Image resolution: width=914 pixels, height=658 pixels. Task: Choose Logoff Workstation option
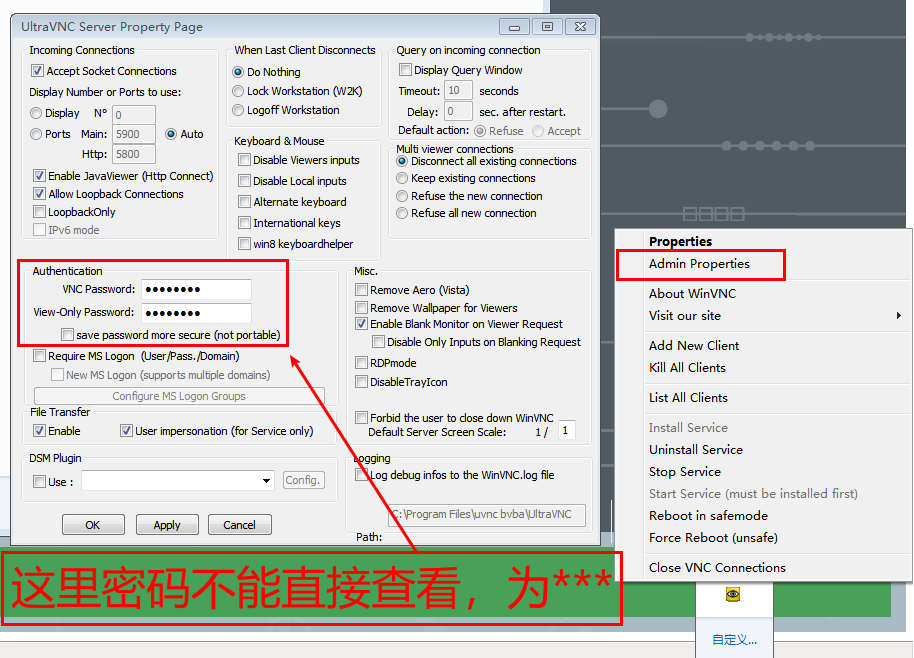pos(238,110)
